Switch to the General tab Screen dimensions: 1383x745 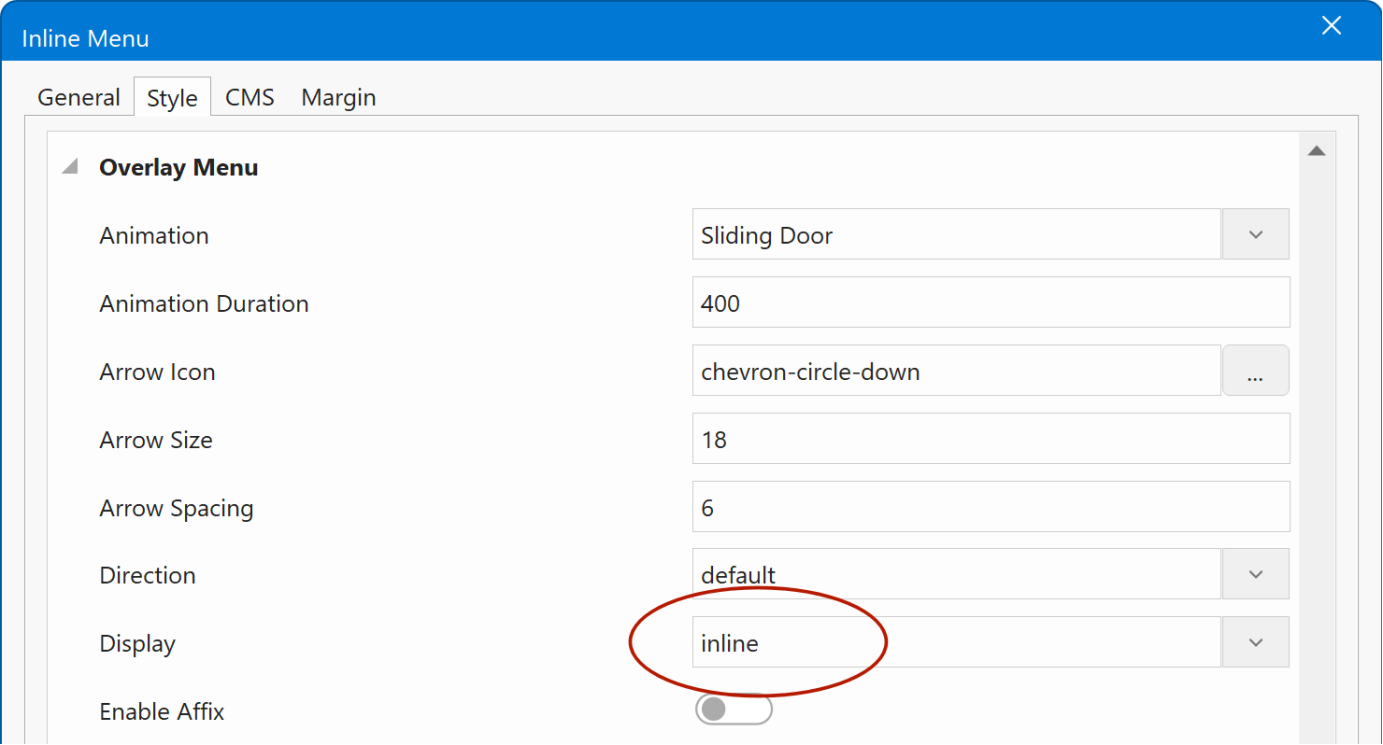79,98
